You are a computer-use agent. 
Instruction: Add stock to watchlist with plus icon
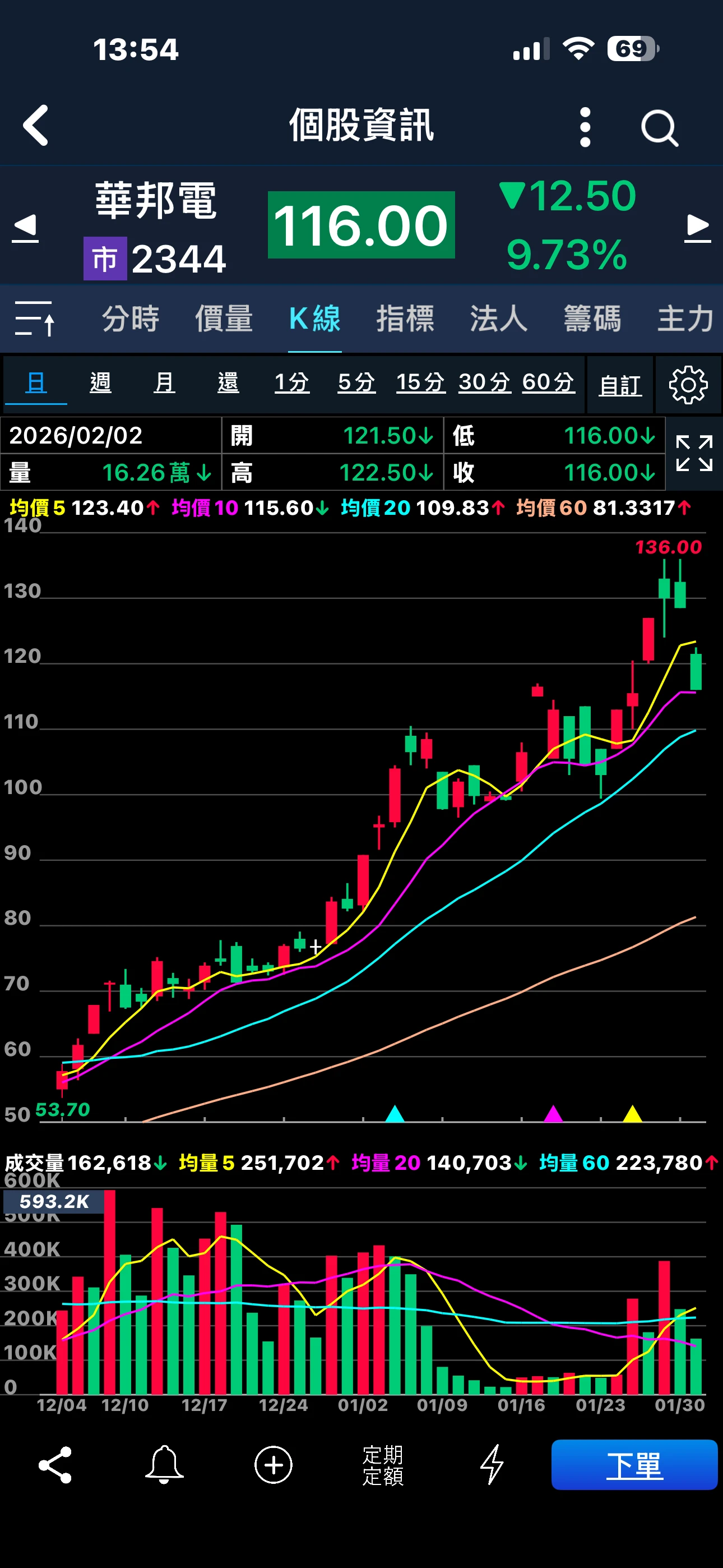point(274,1464)
